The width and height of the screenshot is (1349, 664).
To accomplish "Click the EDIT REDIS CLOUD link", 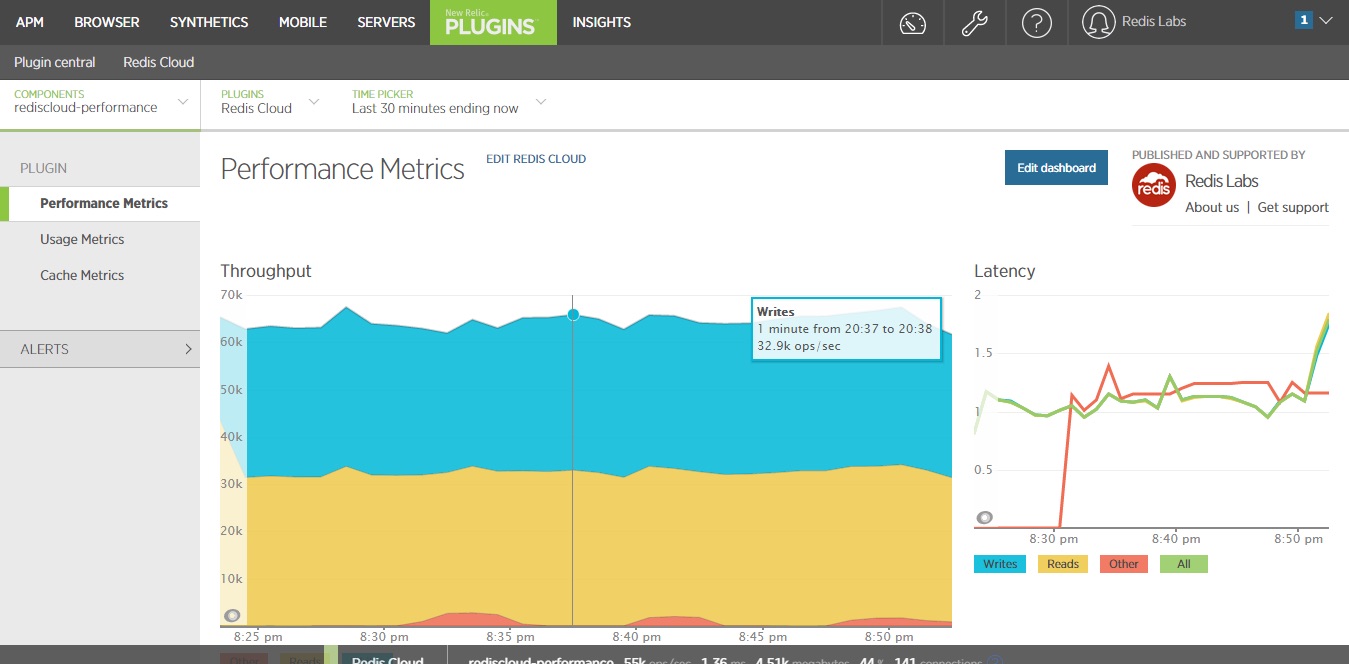I will (x=536, y=159).
